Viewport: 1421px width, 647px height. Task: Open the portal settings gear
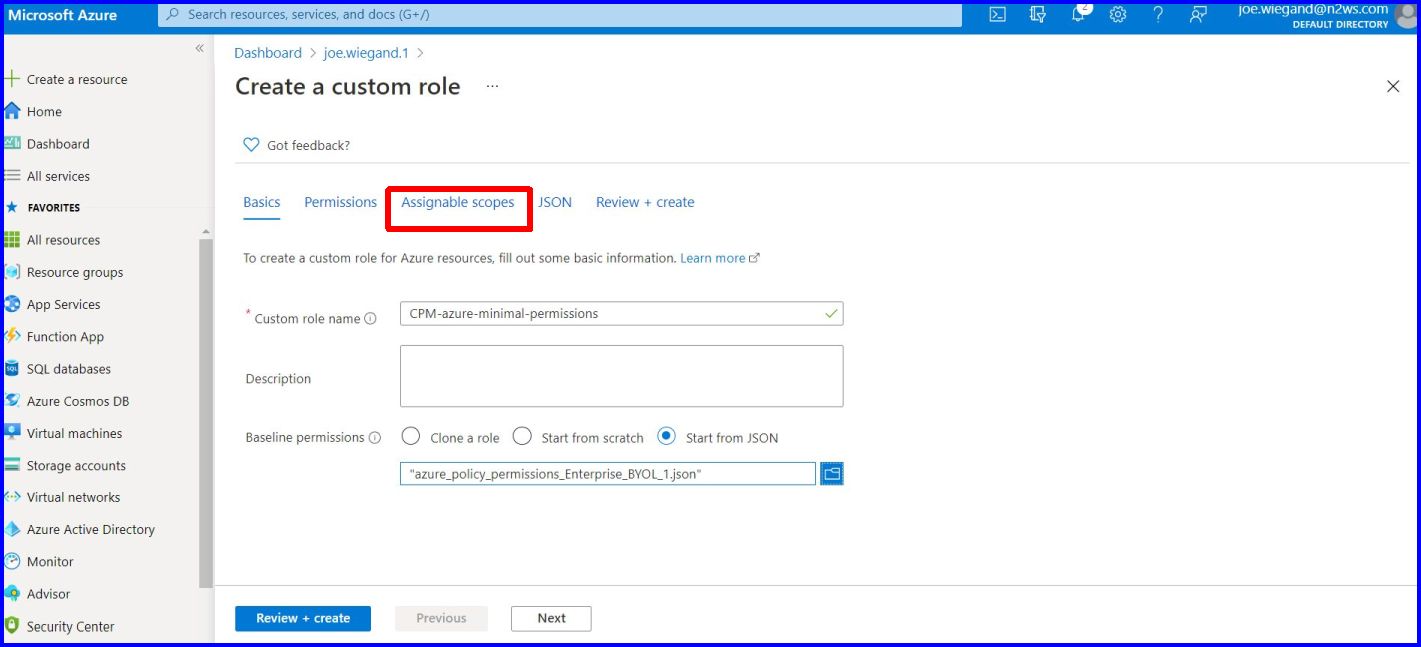tap(1118, 15)
